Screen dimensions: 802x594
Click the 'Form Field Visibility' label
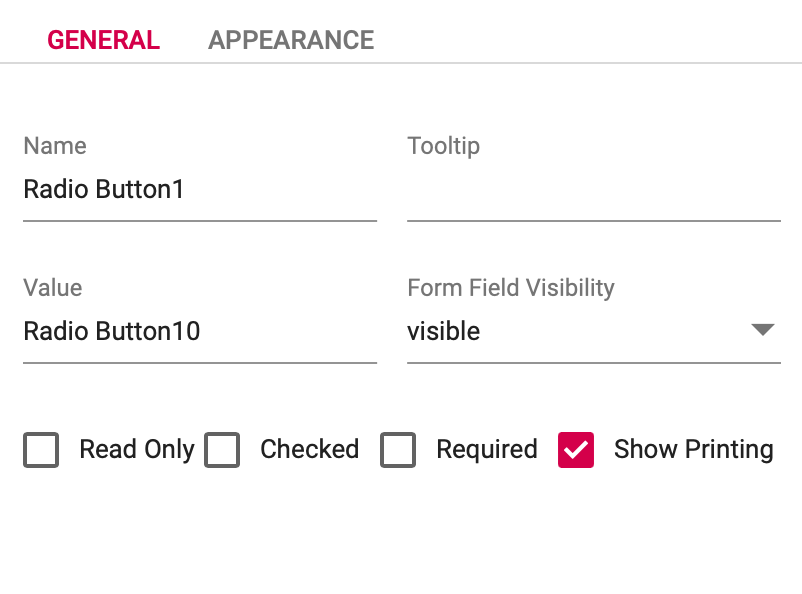510,288
